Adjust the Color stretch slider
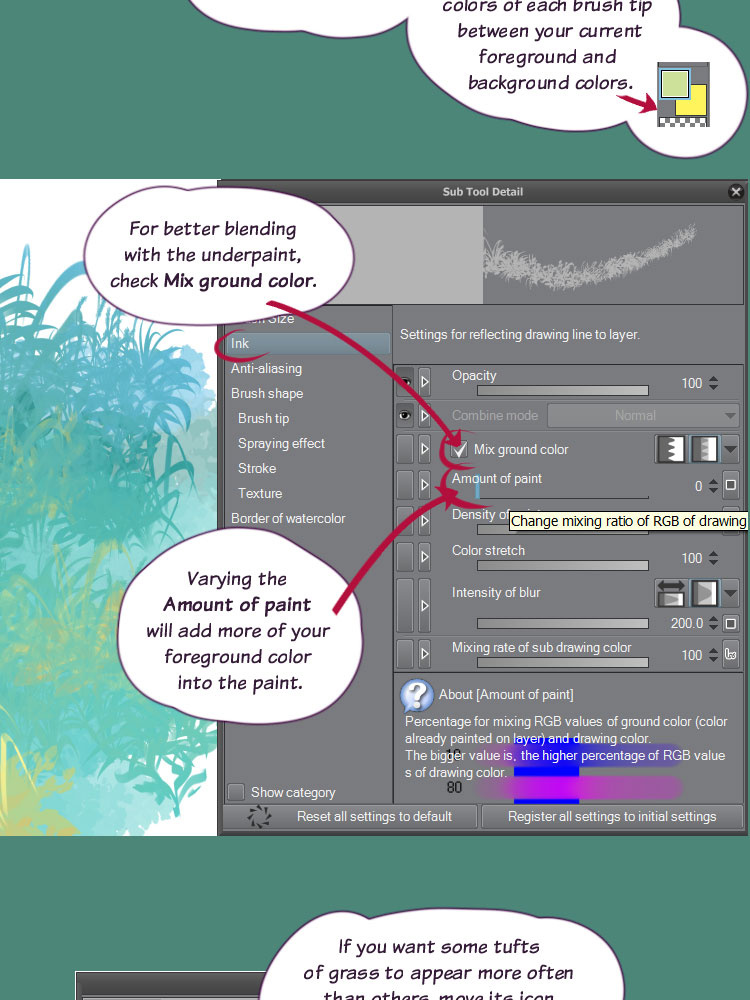Image resolution: width=750 pixels, height=1000 pixels. tap(548, 566)
